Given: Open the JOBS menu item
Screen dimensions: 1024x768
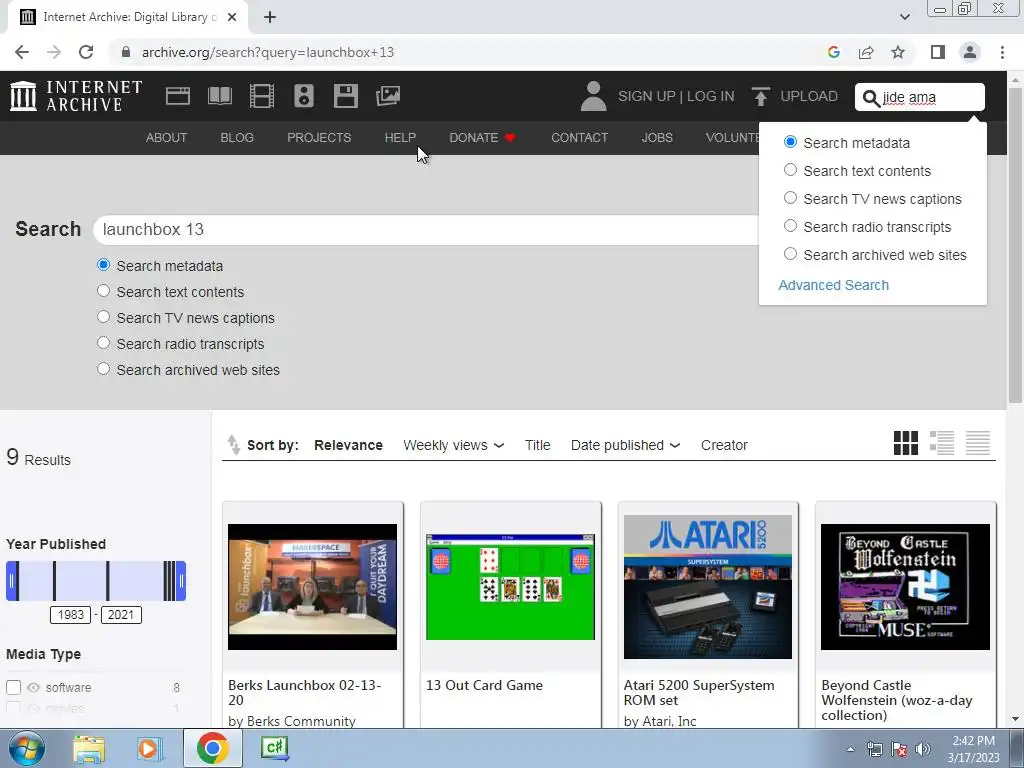Looking at the screenshot, I should pyautogui.click(x=657, y=138).
